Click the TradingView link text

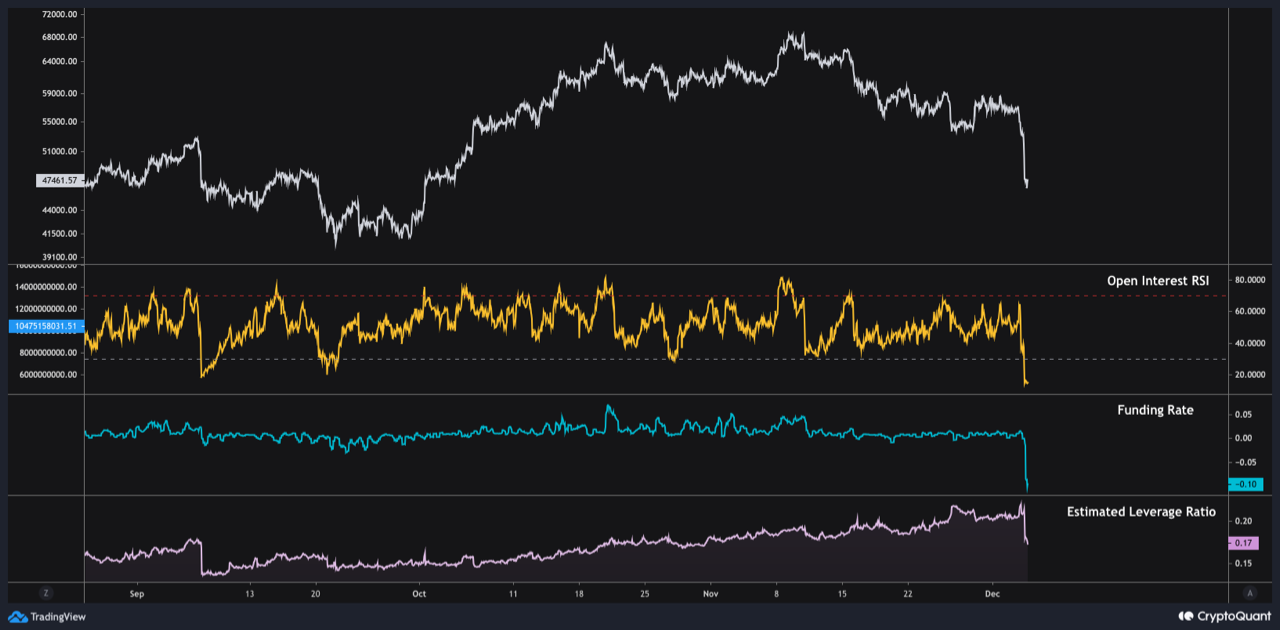point(58,618)
